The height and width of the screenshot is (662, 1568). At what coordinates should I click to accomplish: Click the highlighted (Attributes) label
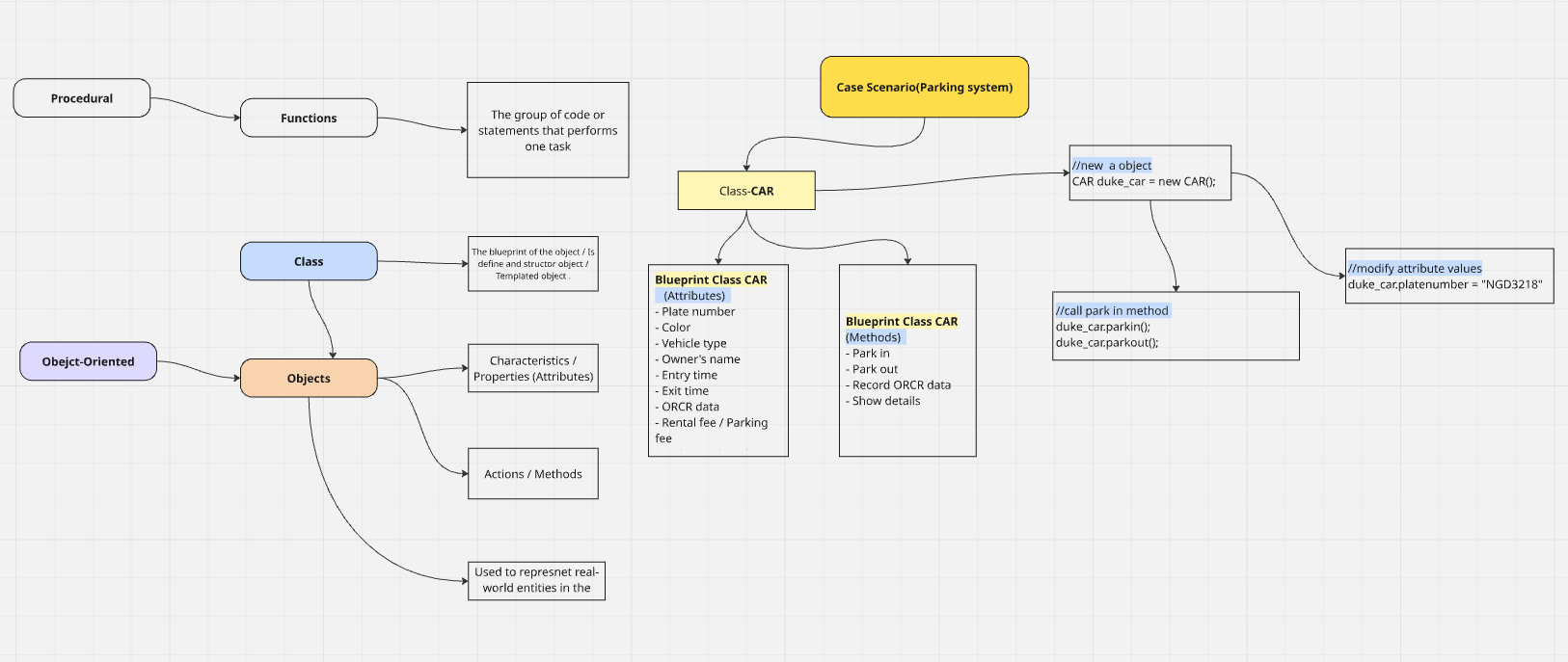(694, 296)
